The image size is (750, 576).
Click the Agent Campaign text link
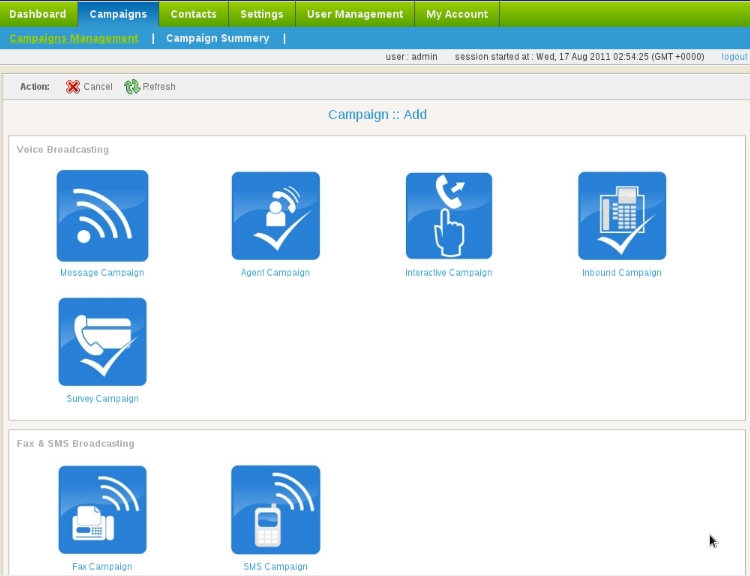(275, 273)
